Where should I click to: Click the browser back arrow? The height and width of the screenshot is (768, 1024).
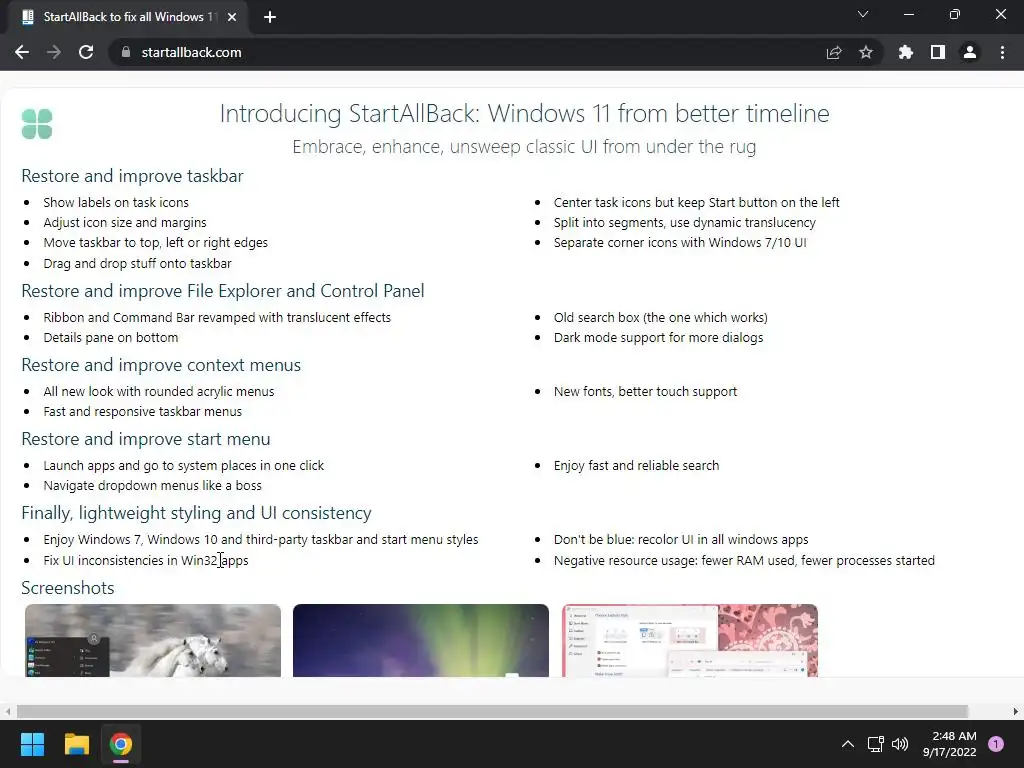22,52
